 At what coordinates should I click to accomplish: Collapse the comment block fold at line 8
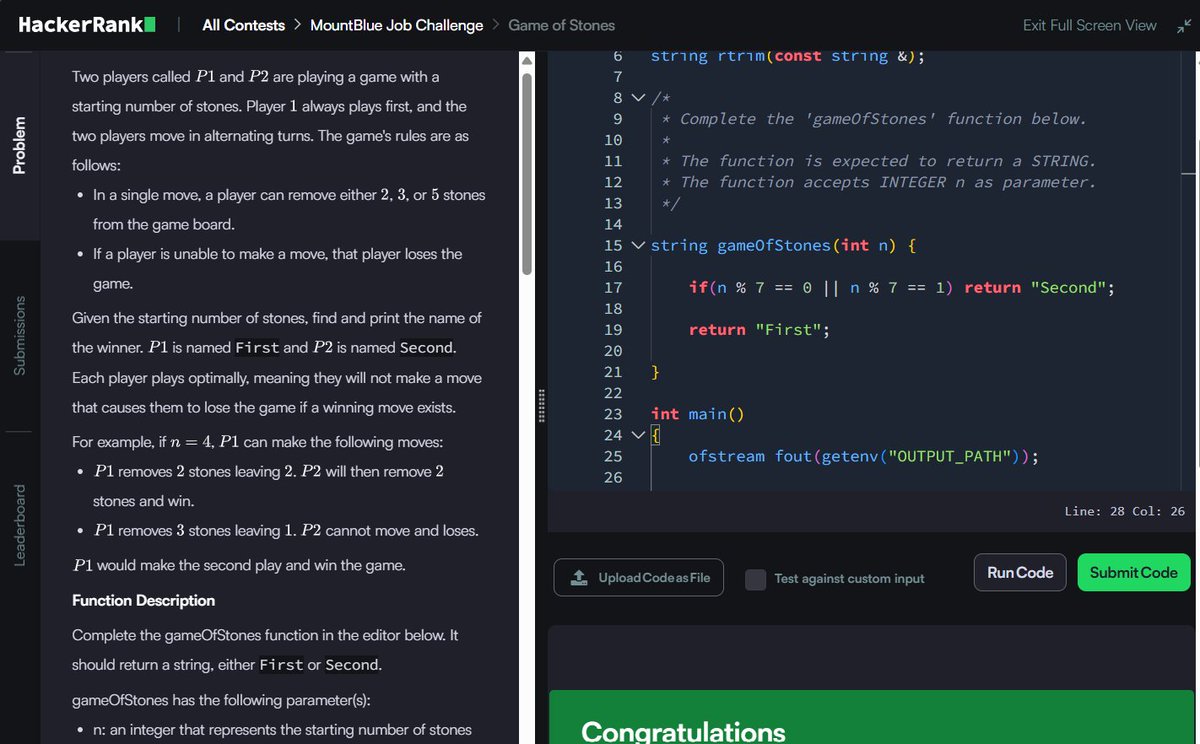click(x=639, y=98)
